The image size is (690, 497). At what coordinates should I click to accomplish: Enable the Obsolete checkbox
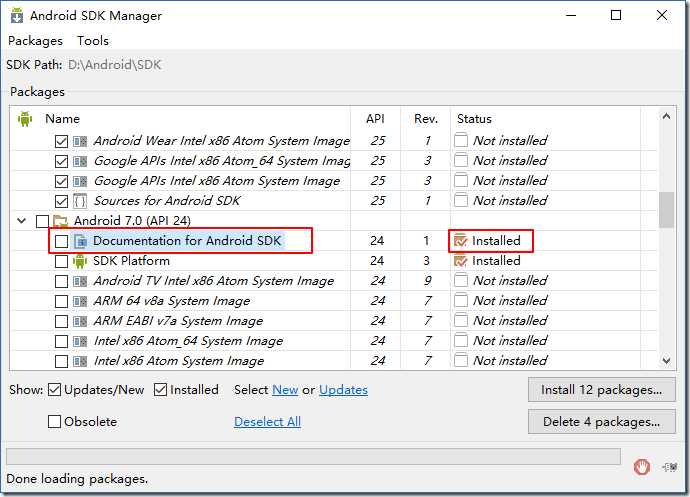click(x=54, y=421)
